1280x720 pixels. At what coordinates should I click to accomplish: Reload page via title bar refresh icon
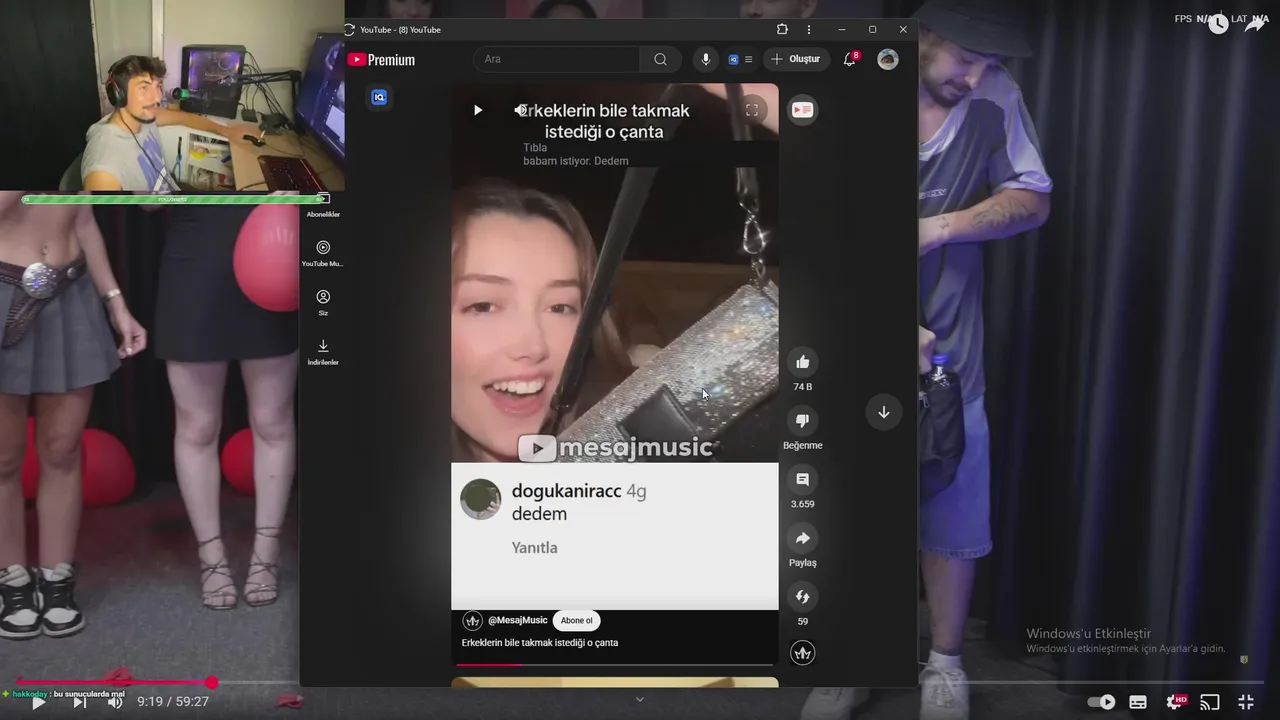(349, 29)
